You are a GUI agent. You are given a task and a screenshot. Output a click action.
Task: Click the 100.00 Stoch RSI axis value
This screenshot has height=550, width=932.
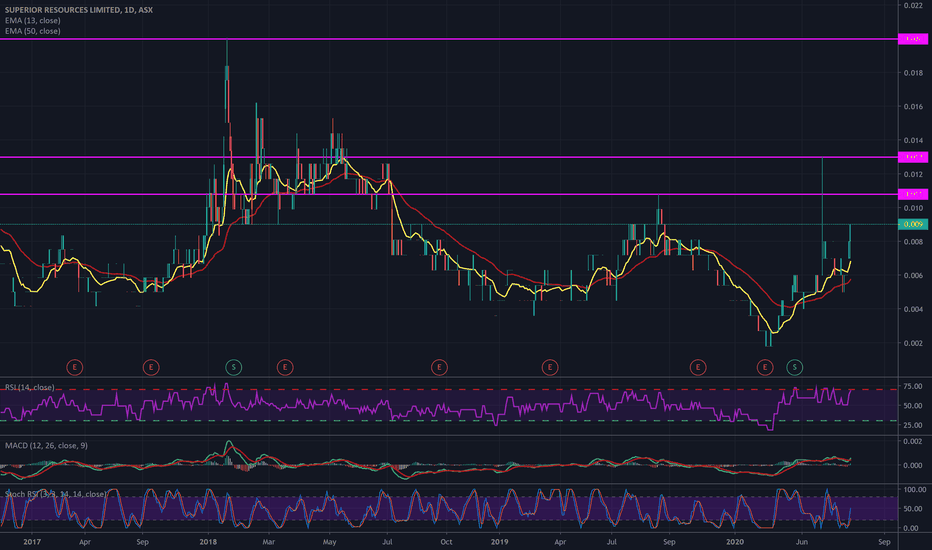tap(915, 490)
